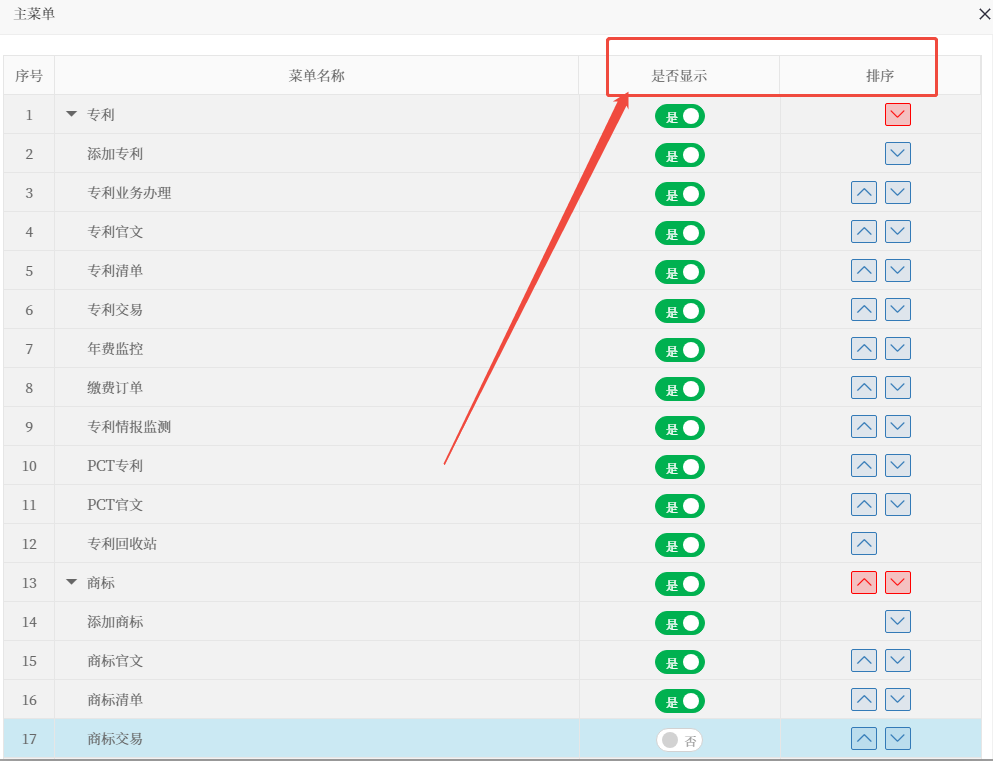The height and width of the screenshot is (761, 993).
Task: Toggle off display for 缴费订单
Action: [x=680, y=389]
